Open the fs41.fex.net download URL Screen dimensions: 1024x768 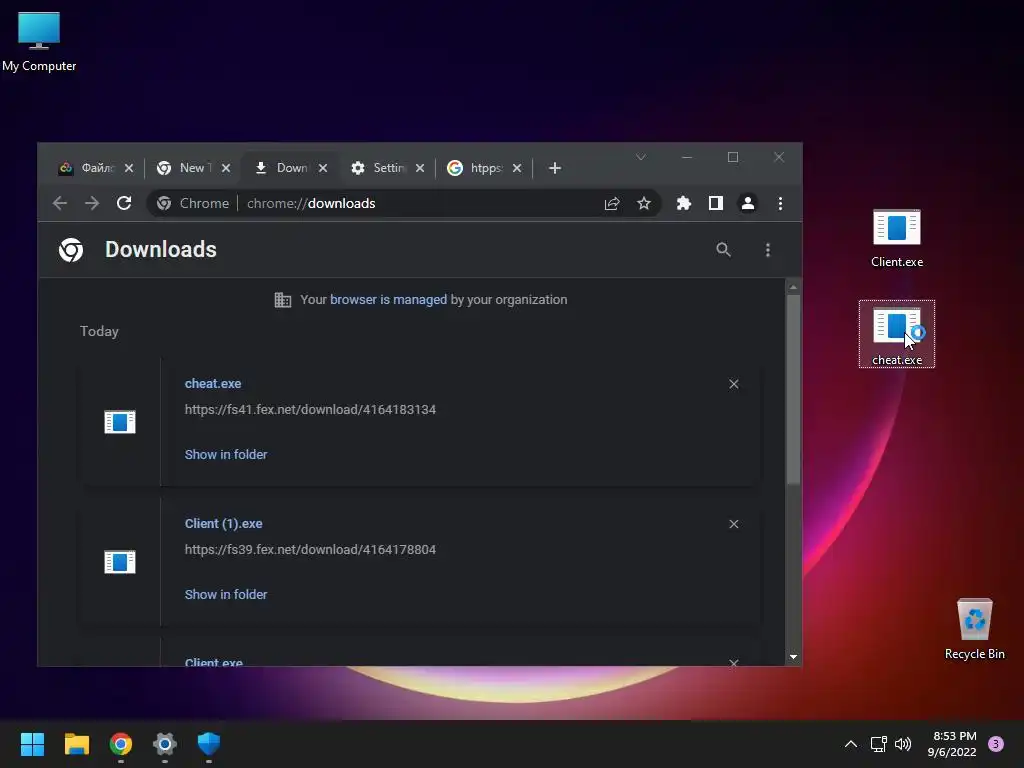(x=310, y=409)
